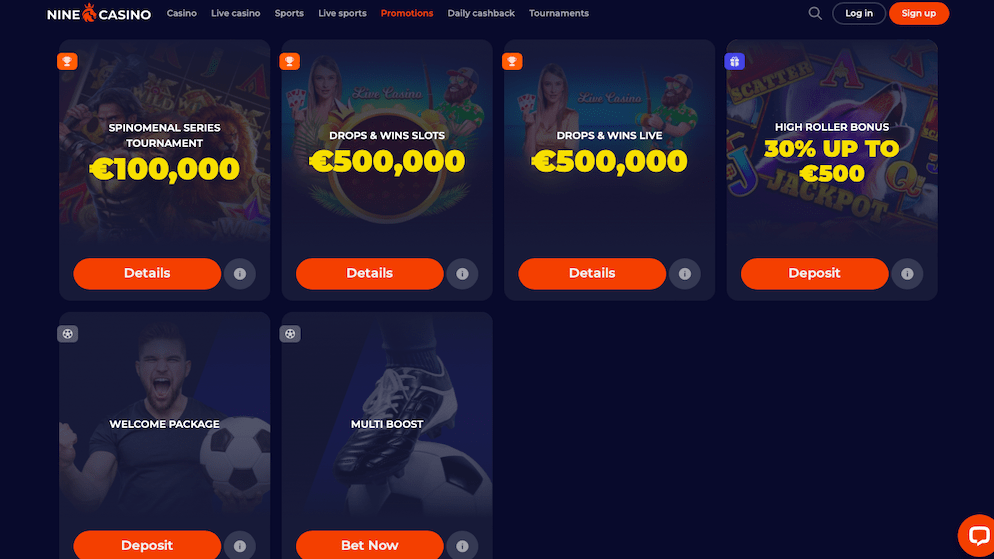Image resolution: width=994 pixels, height=559 pixels.
Task: Open the Casino menu item
Action: pos(181,13)
